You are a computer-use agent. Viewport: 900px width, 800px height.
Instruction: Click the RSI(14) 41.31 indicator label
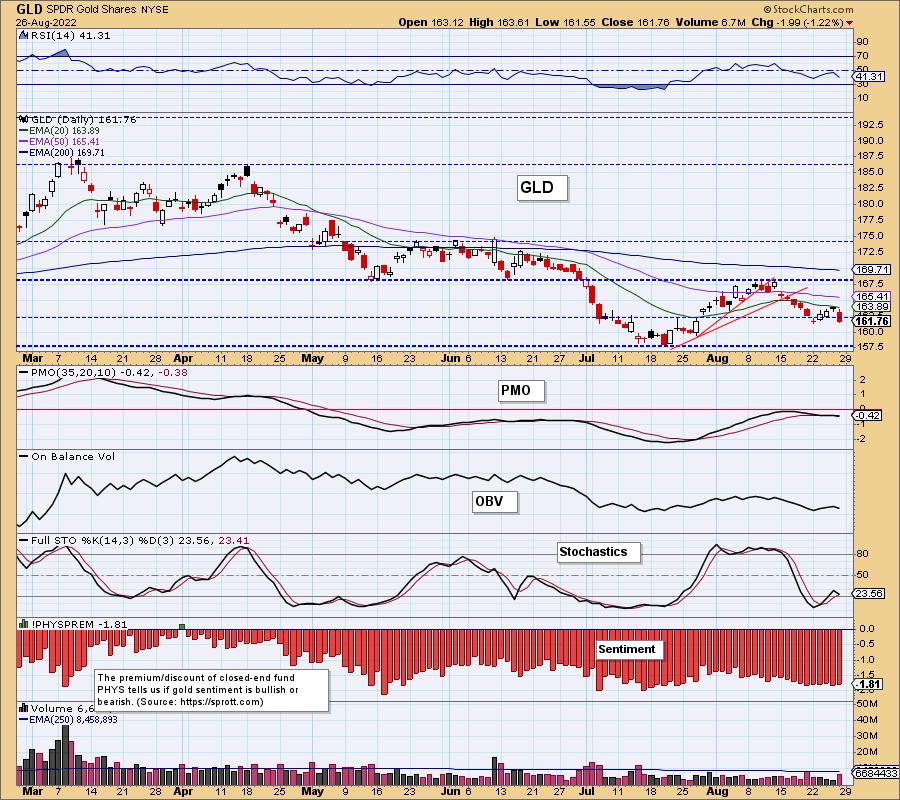pos(70,36)
